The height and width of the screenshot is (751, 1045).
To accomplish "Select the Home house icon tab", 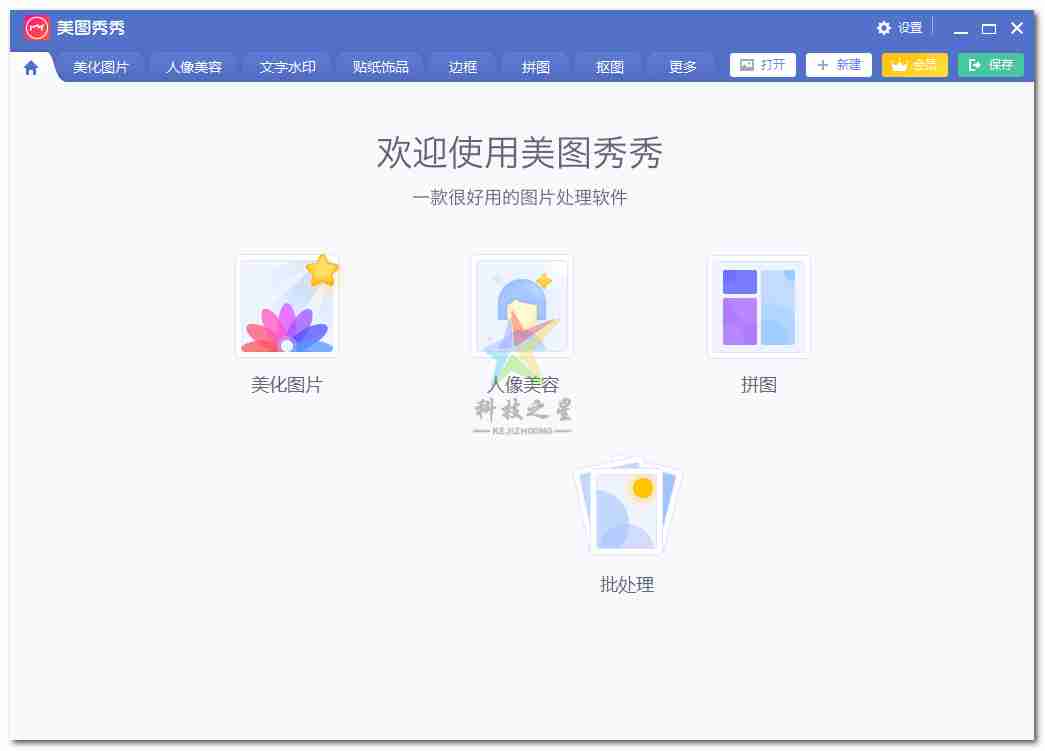I will pyautogui.click(x=30, y=66).
